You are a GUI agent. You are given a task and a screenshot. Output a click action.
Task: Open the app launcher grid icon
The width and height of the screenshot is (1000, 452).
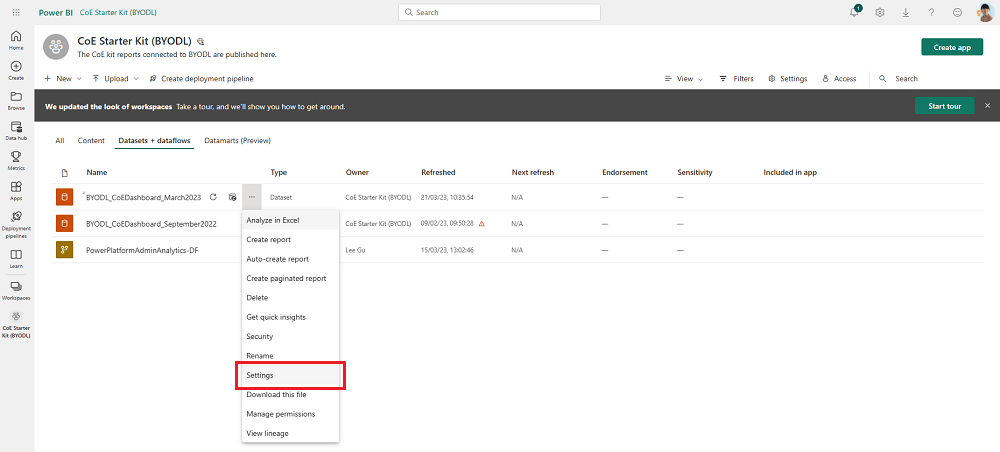click(x=17, y=12)
